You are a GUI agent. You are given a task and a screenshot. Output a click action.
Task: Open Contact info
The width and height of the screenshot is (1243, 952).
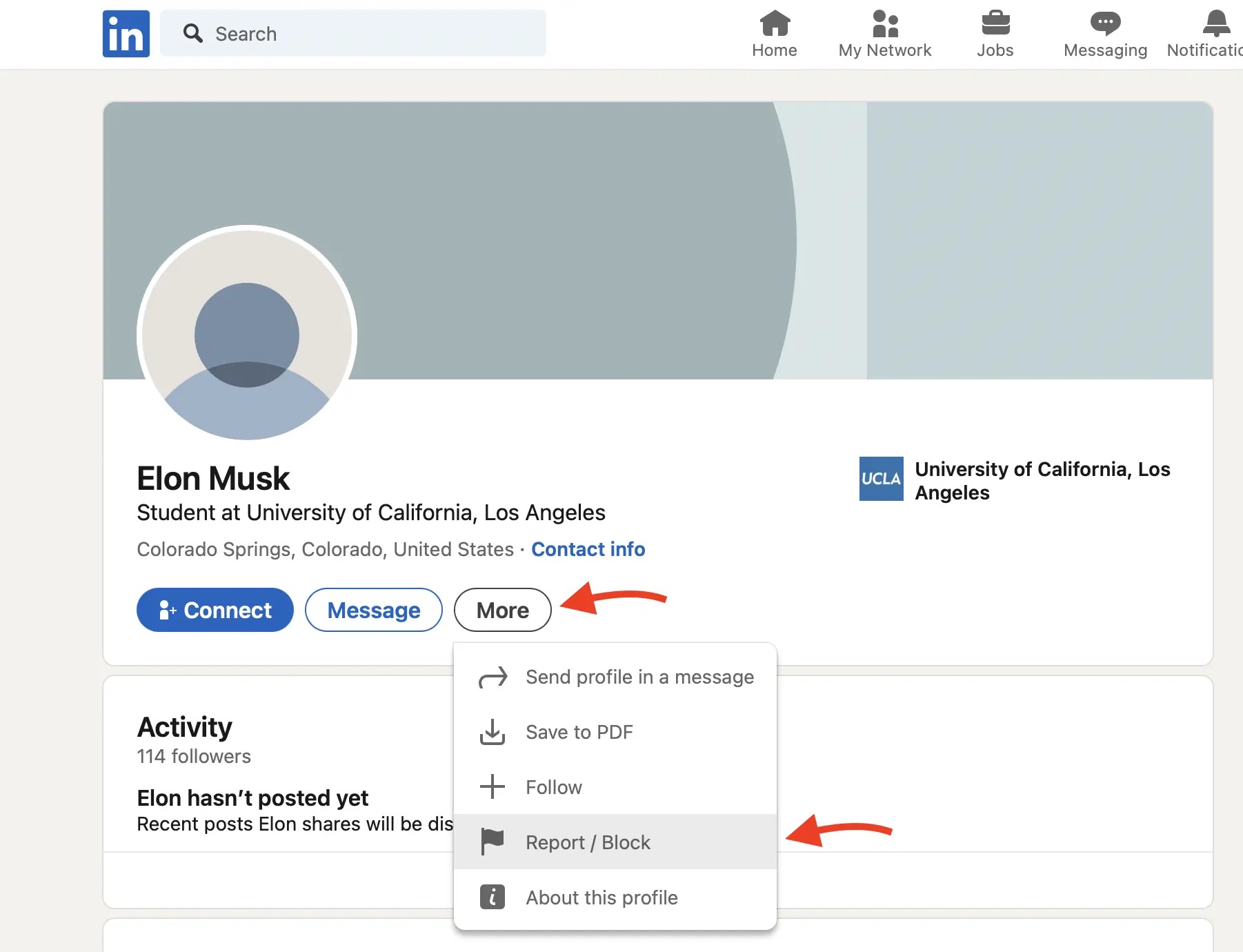pyautogui.click(x=588, y=549)
